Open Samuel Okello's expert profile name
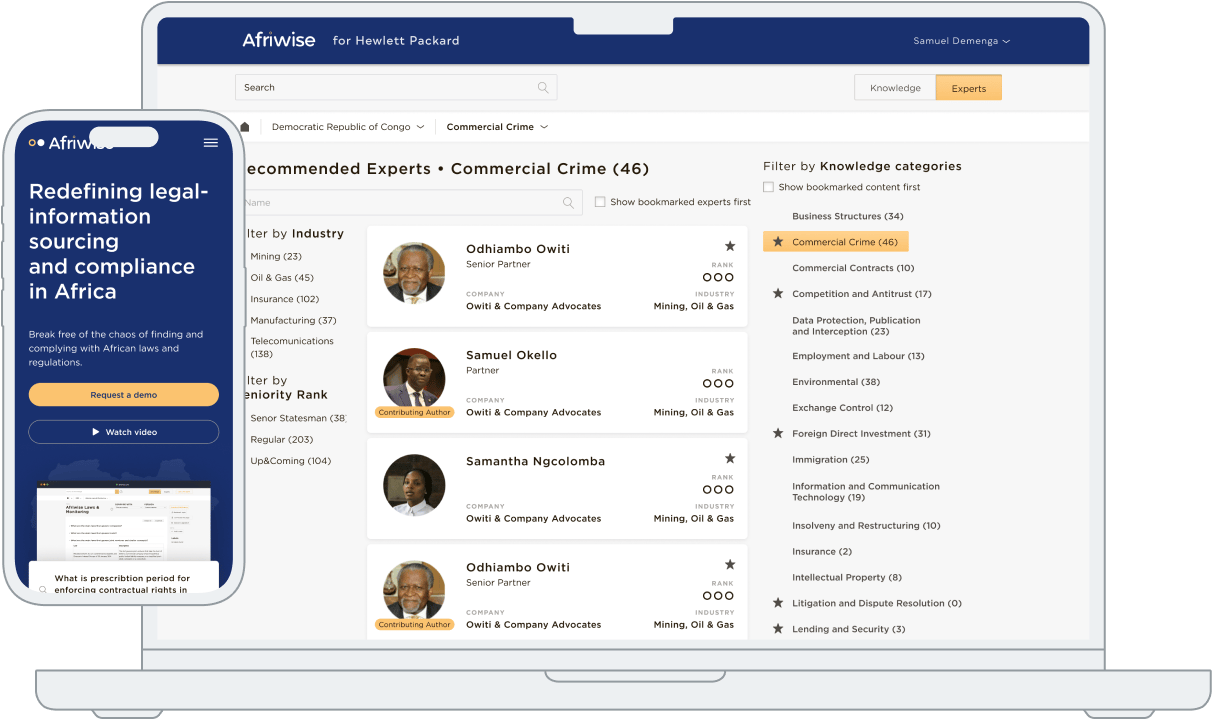1221x720 pixels. click(512, 355)
